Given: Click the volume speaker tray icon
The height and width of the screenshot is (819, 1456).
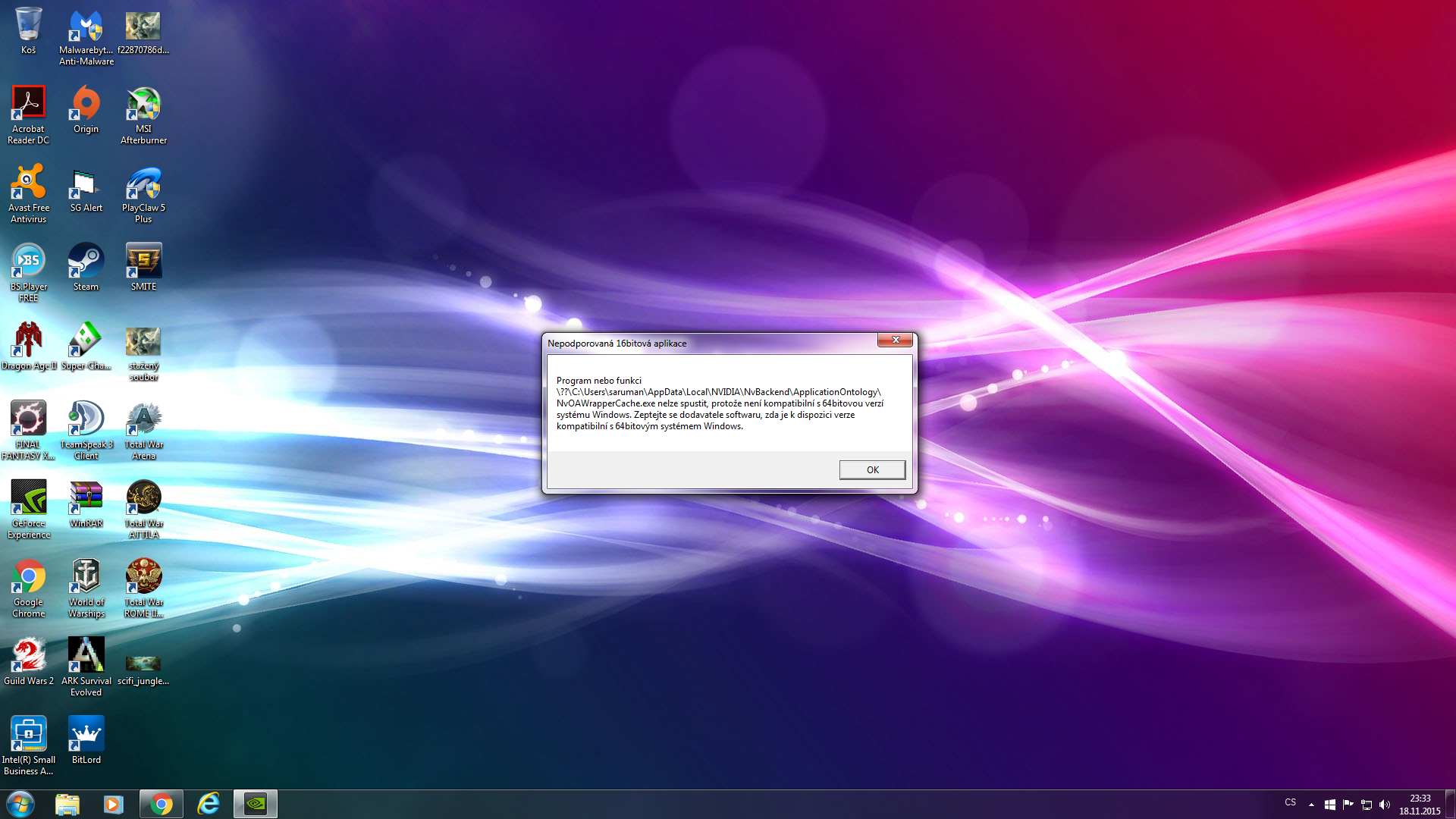Looking at the screenshot, I should pos(1385,805).
